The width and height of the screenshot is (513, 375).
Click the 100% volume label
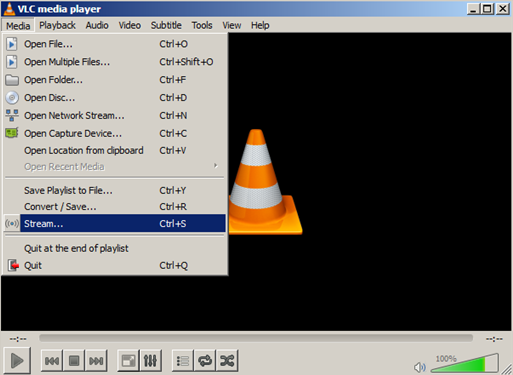point(446,359)
